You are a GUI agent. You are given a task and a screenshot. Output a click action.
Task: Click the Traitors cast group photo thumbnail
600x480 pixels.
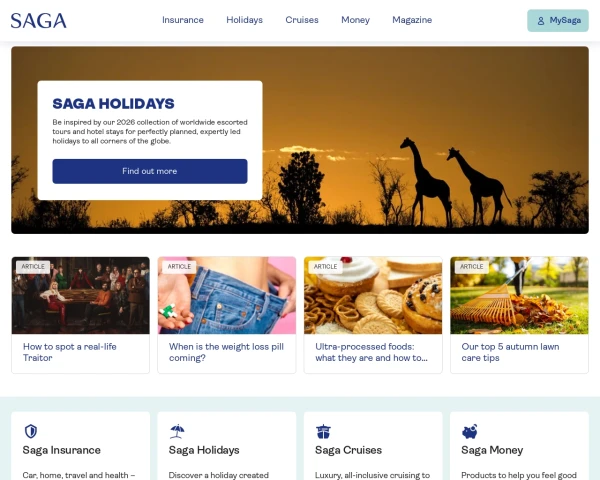point(81,296)
